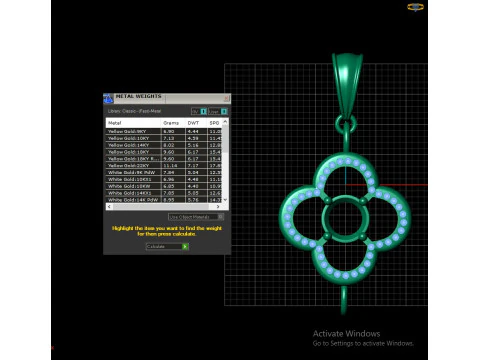Click the 8.02 grams cell
The height and width of the screenshot is (360, 480).
coord(173,145)
